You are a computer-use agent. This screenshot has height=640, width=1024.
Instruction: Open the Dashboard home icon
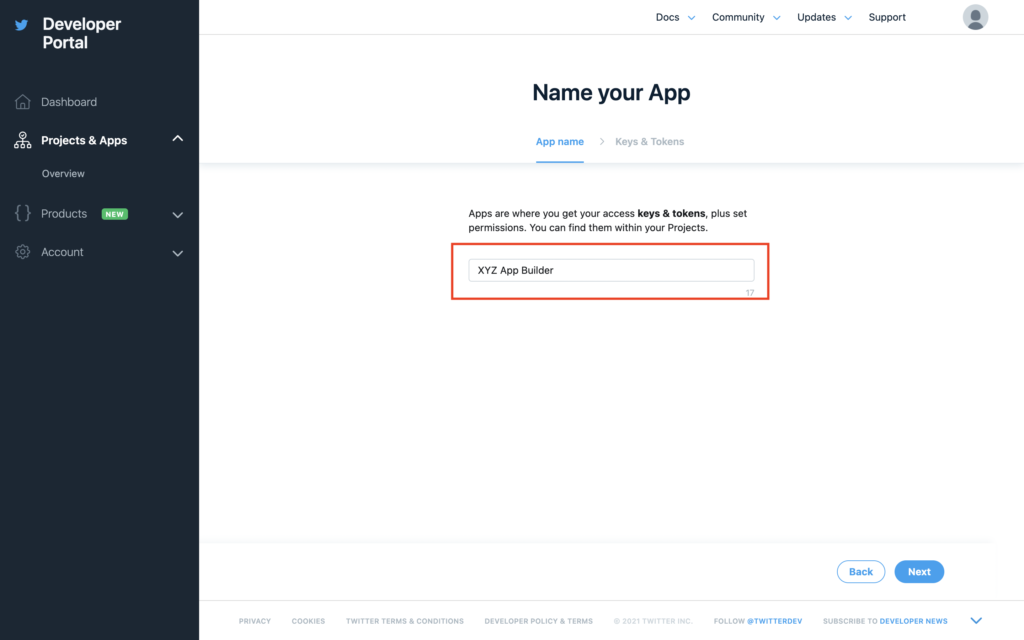(x=23, y=102)
